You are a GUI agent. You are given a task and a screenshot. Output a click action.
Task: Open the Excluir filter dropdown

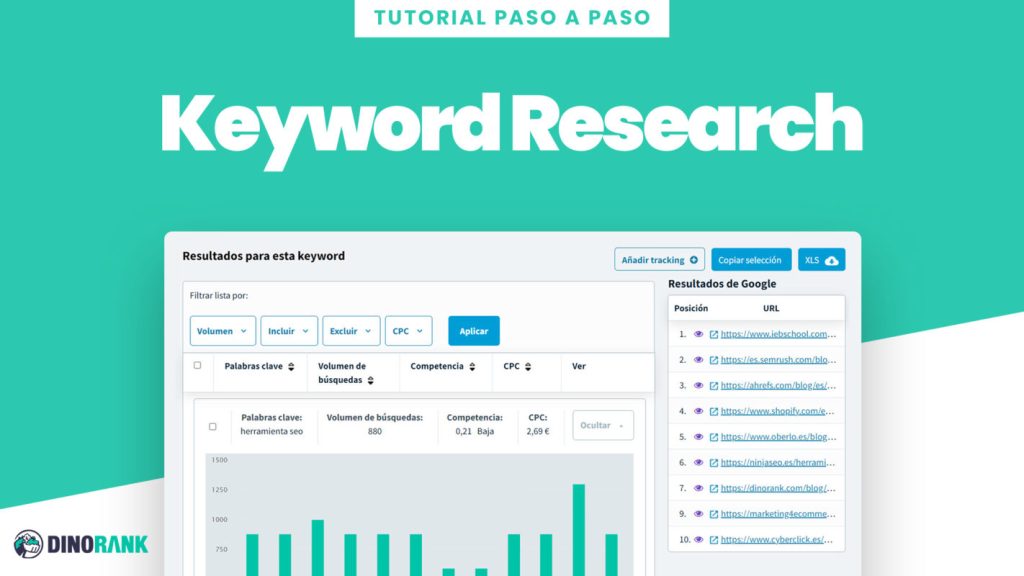tap(351, 330)
